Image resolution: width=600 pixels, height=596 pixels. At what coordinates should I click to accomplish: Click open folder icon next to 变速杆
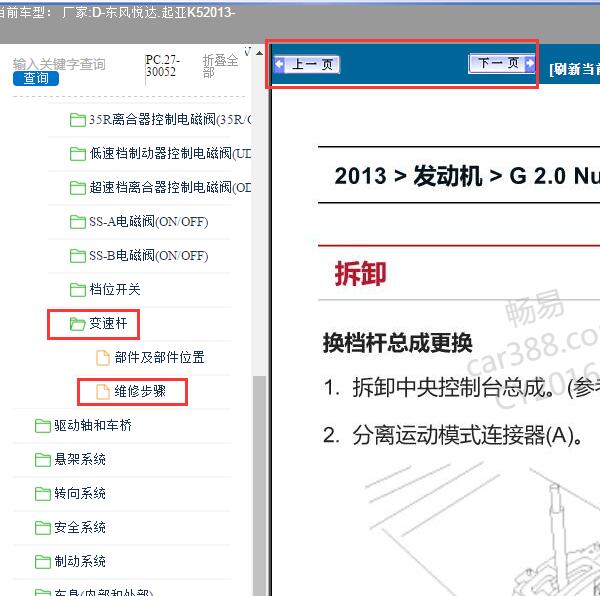[78, 324]
